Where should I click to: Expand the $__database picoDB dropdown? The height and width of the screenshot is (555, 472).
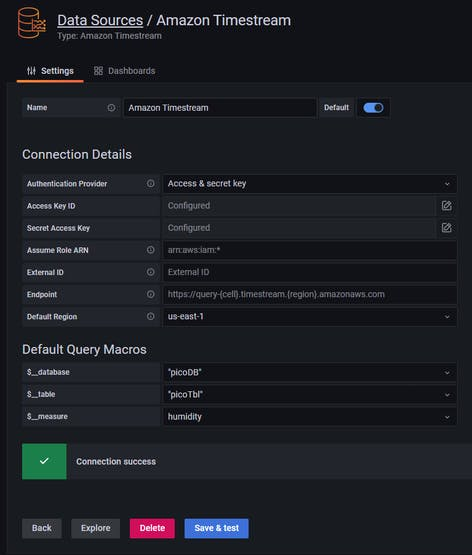(310, 372)
